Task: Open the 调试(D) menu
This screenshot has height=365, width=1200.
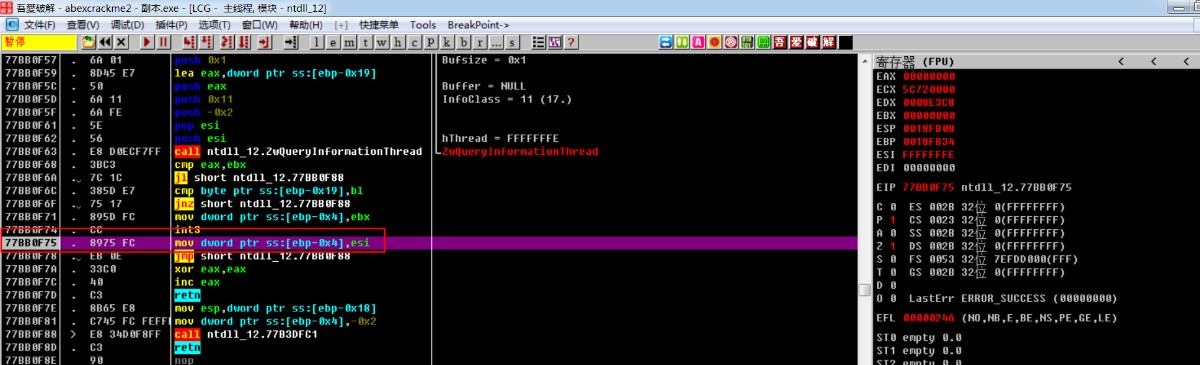Action: 127,24
